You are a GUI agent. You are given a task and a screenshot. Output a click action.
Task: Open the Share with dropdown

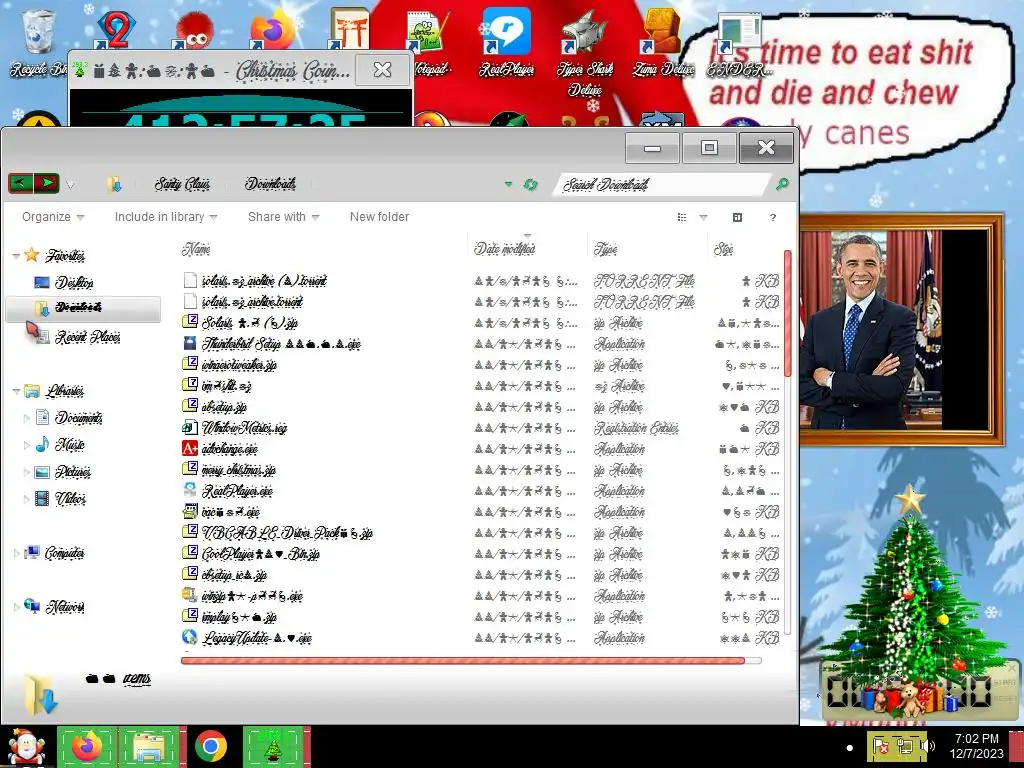tap(283, 217)
